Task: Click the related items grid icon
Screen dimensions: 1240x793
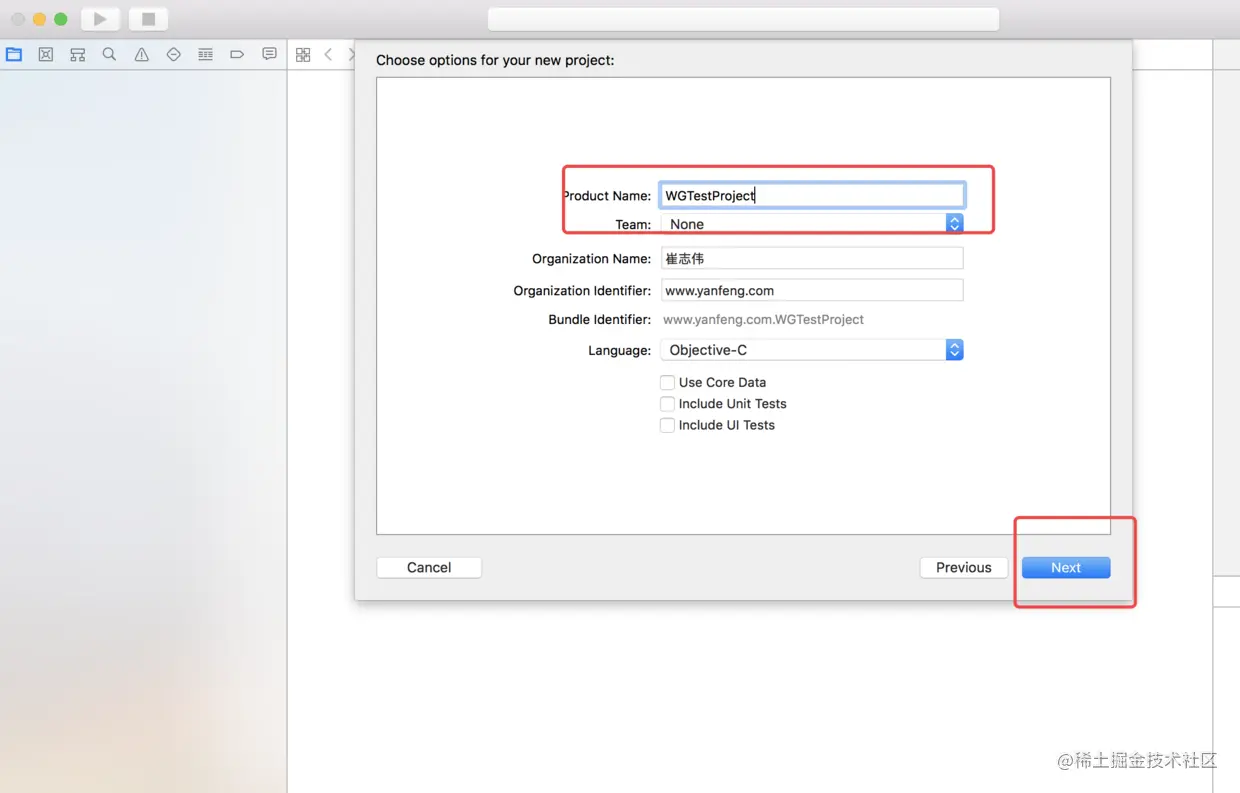Action: click(x=303, y=55)
